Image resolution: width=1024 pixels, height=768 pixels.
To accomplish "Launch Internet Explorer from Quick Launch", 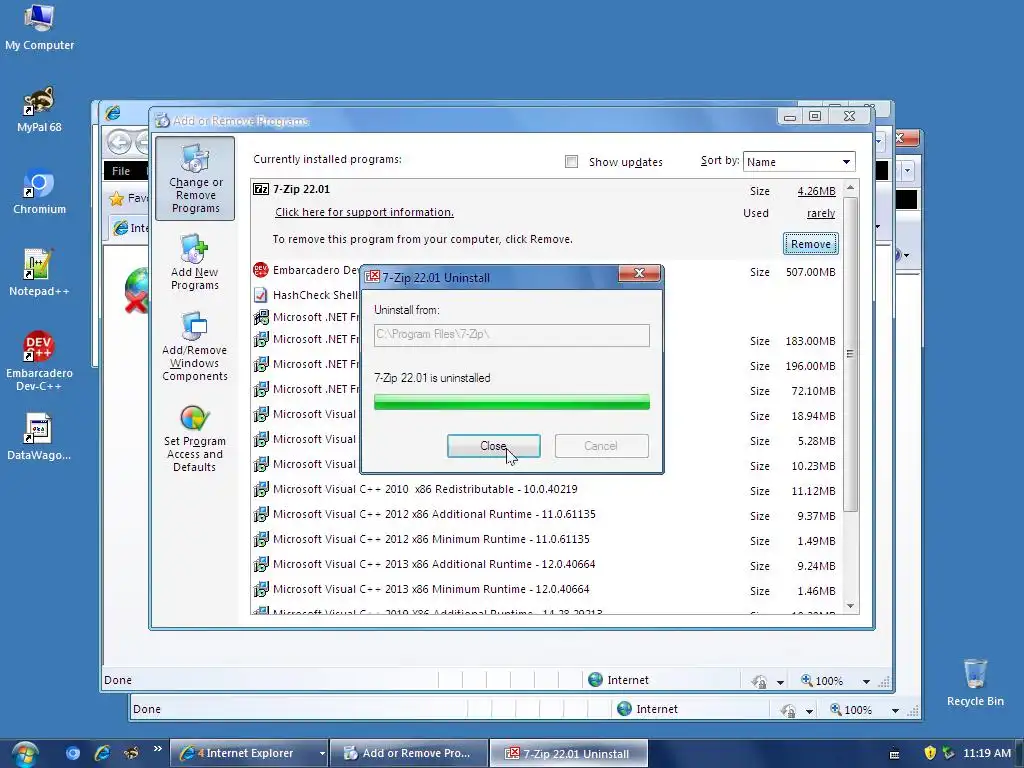I will pos(103,753).
